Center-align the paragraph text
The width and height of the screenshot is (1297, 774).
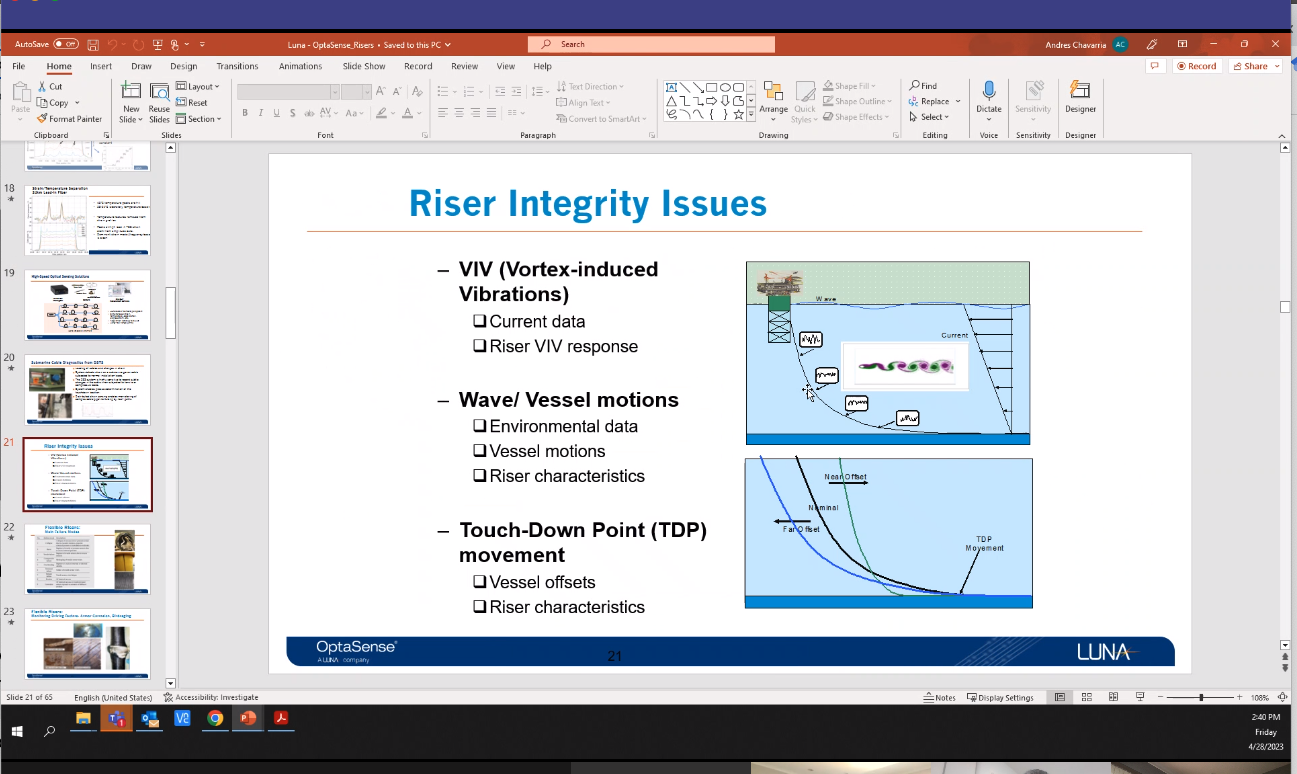459,113
